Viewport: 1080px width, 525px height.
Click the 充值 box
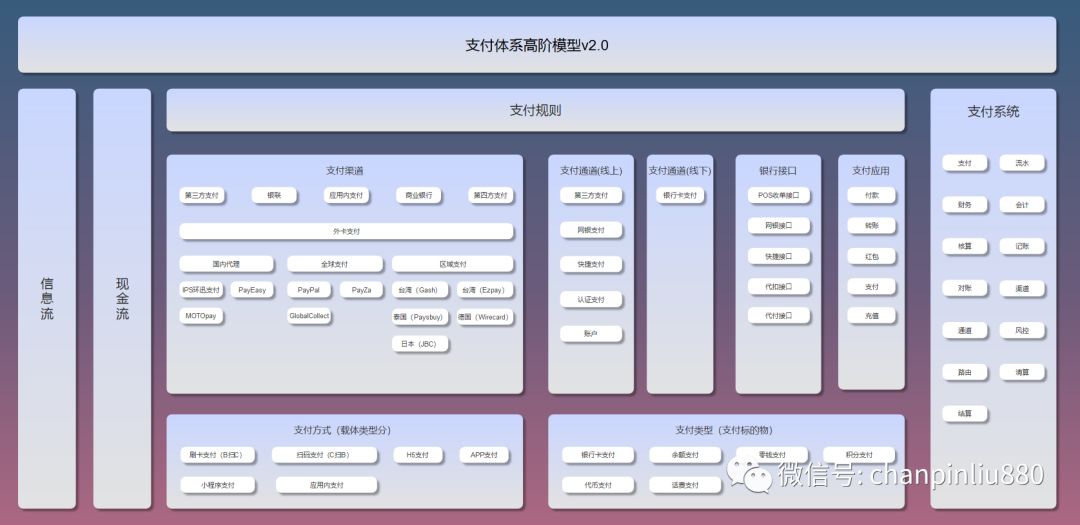(871, 315)
